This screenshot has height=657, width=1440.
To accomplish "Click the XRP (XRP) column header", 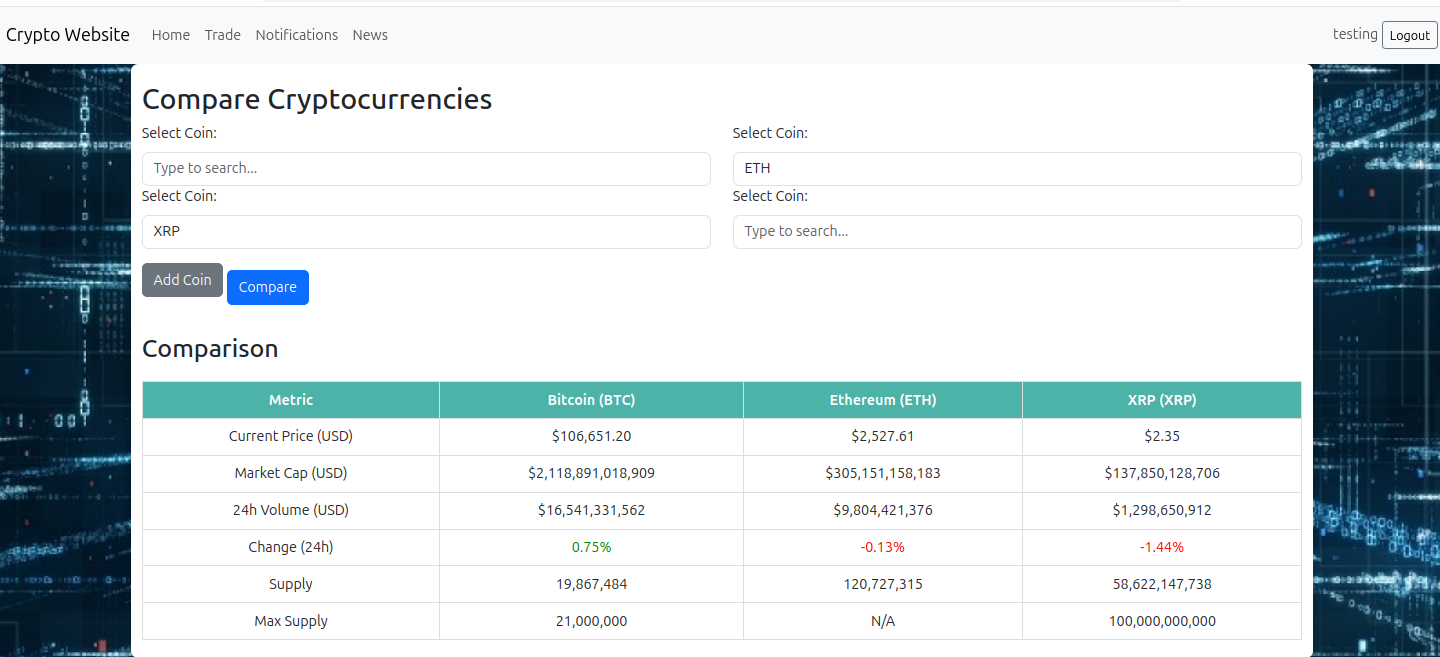I will [x=1162, y=400].
